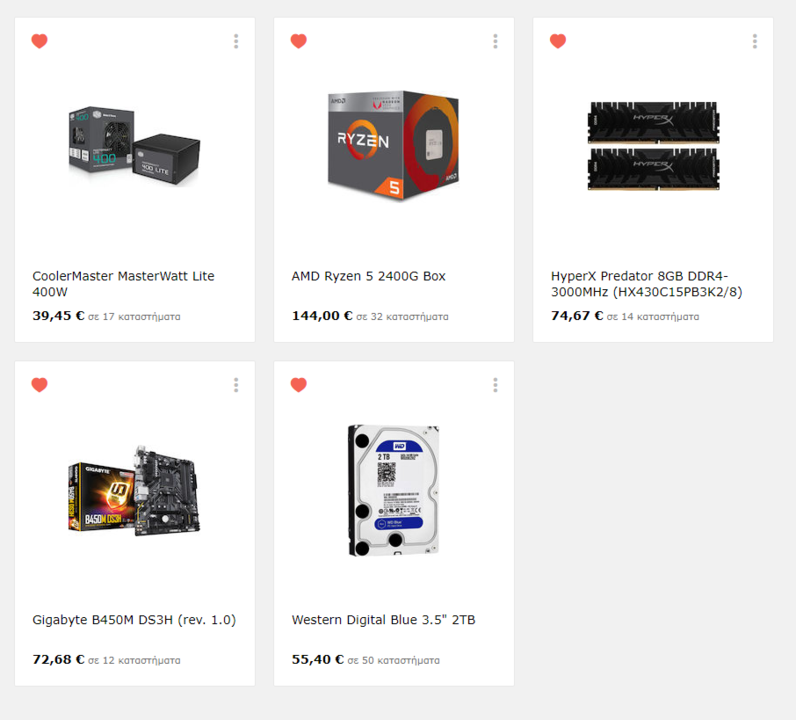Toggle favorite heart on AMD Ryzen 5 card

point(298,41)
